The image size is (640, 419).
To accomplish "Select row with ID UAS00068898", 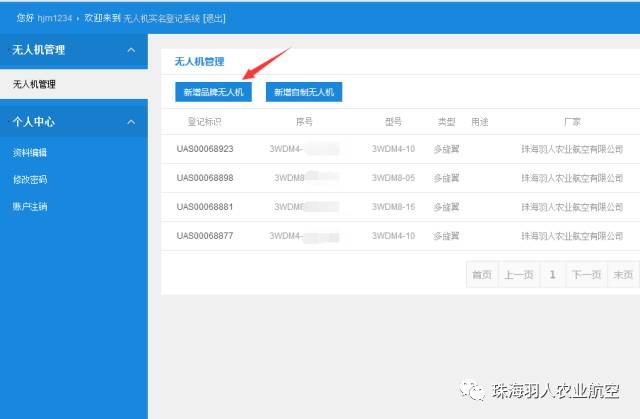I will [205, 178].
